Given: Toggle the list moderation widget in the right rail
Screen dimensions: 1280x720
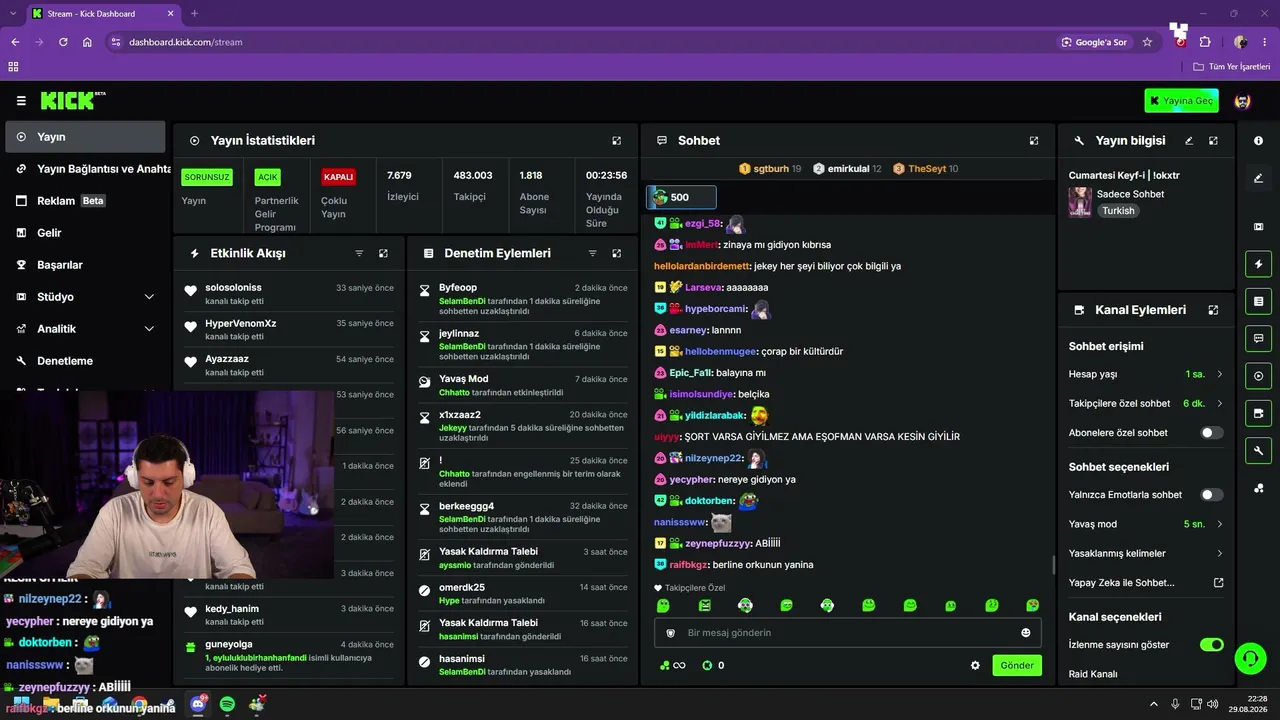Looking at the screenshot, I should (1258, 301).
